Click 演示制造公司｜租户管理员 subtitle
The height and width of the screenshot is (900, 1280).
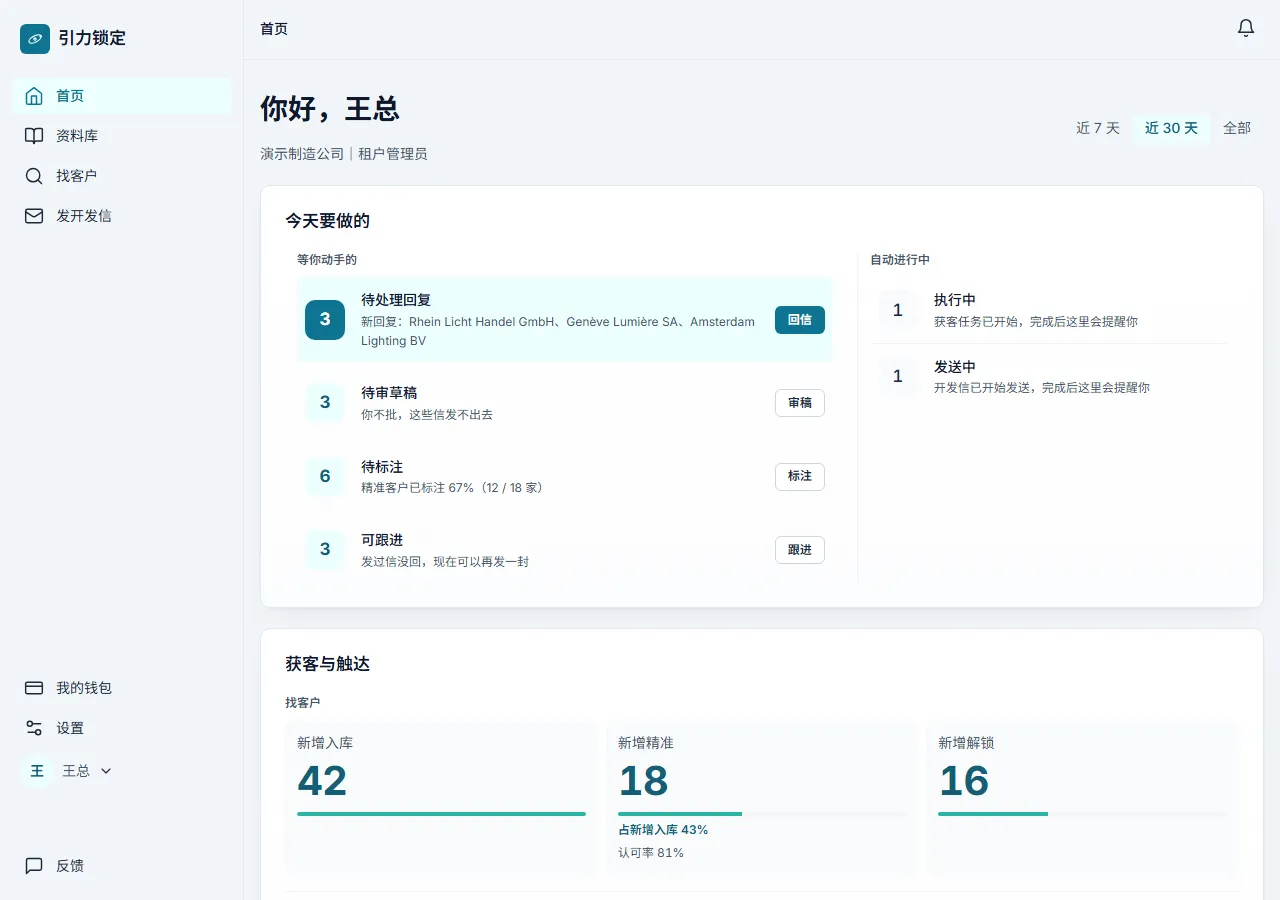point(344,154)
